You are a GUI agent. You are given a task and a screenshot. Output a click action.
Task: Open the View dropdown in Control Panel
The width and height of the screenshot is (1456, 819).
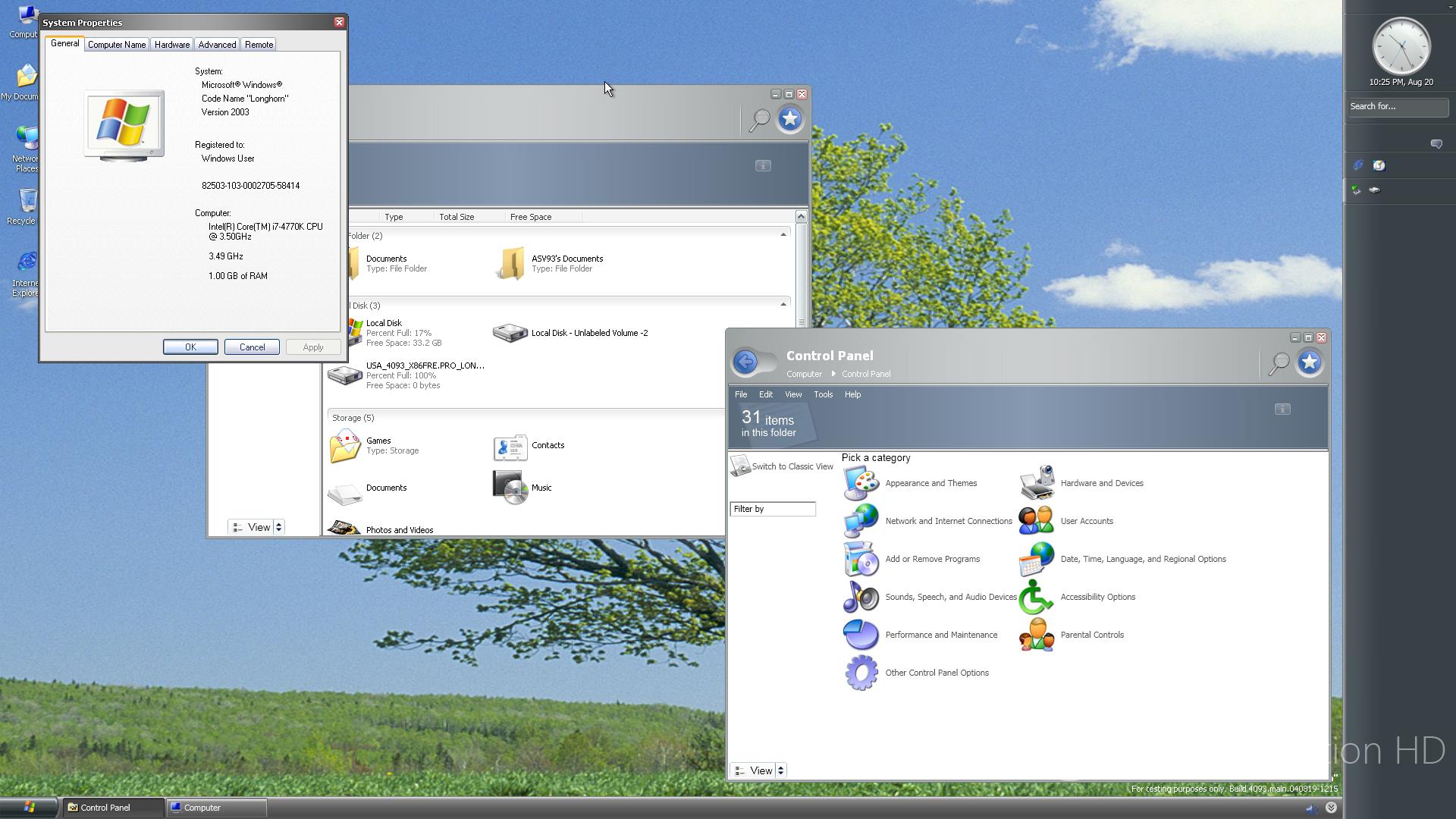click(759, 770)
